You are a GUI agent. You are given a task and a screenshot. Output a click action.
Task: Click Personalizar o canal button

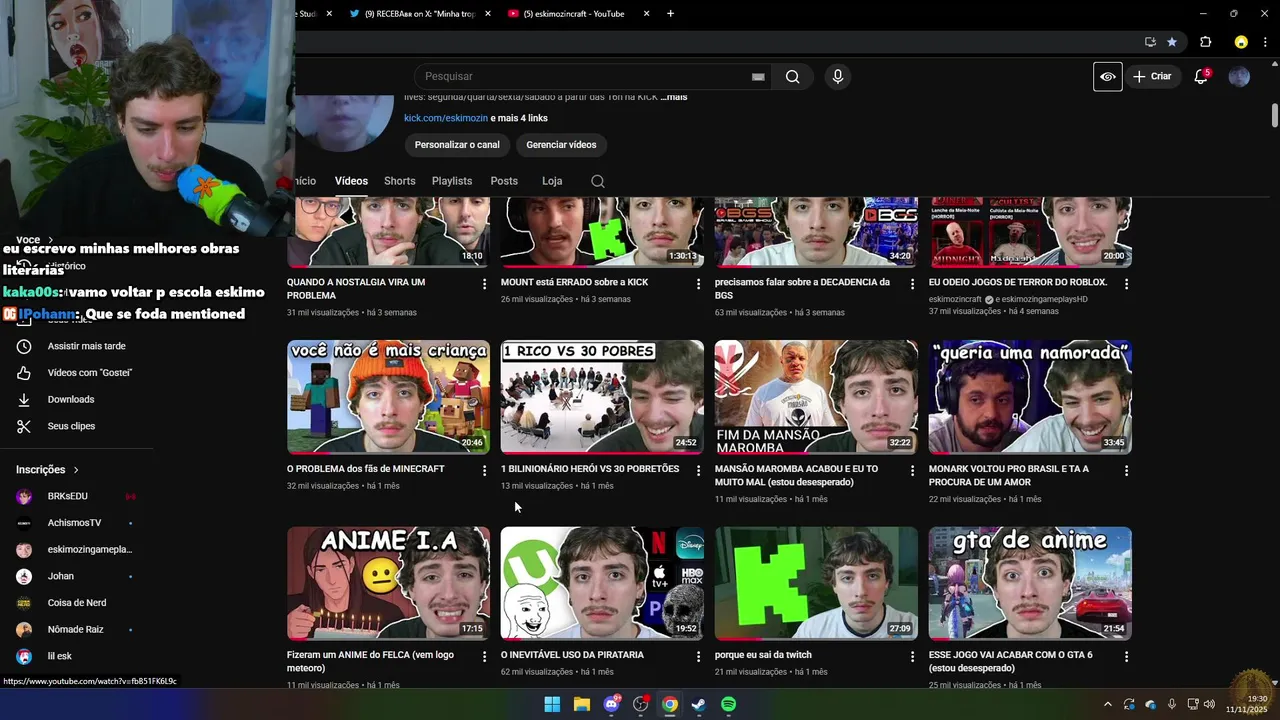[x=457, y=145]
